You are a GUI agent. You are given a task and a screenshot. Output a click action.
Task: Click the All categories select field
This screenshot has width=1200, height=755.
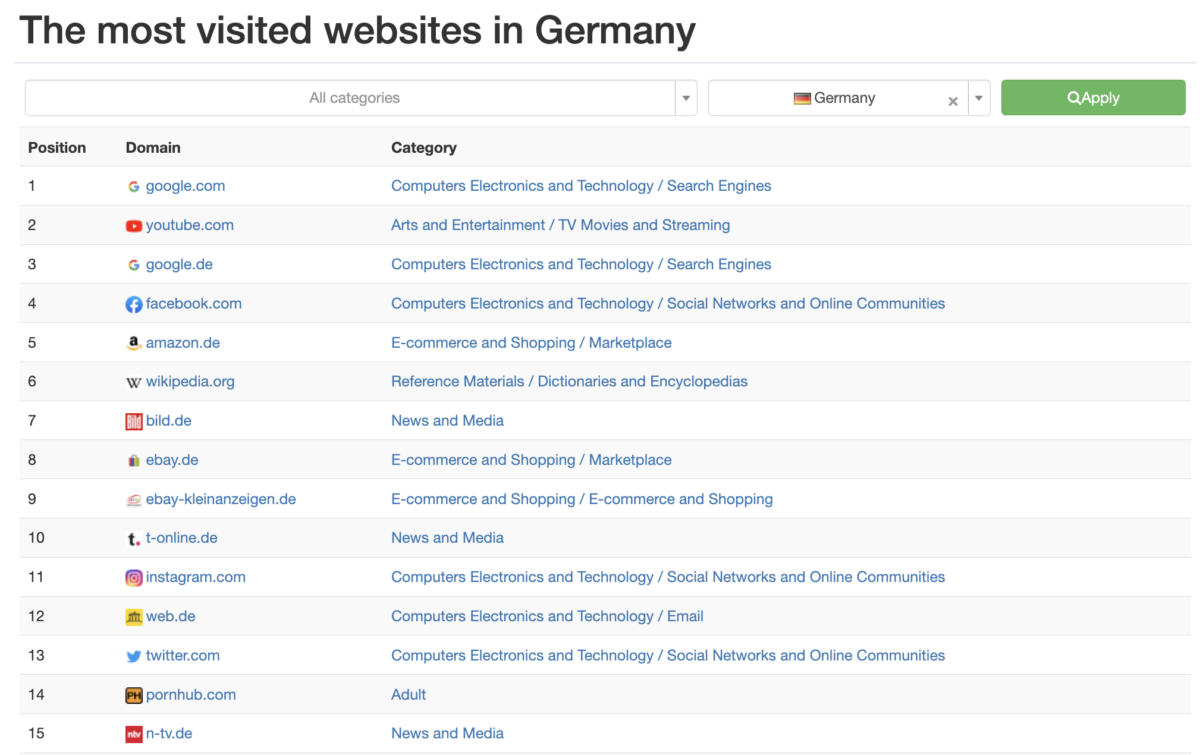coord(361,98)
